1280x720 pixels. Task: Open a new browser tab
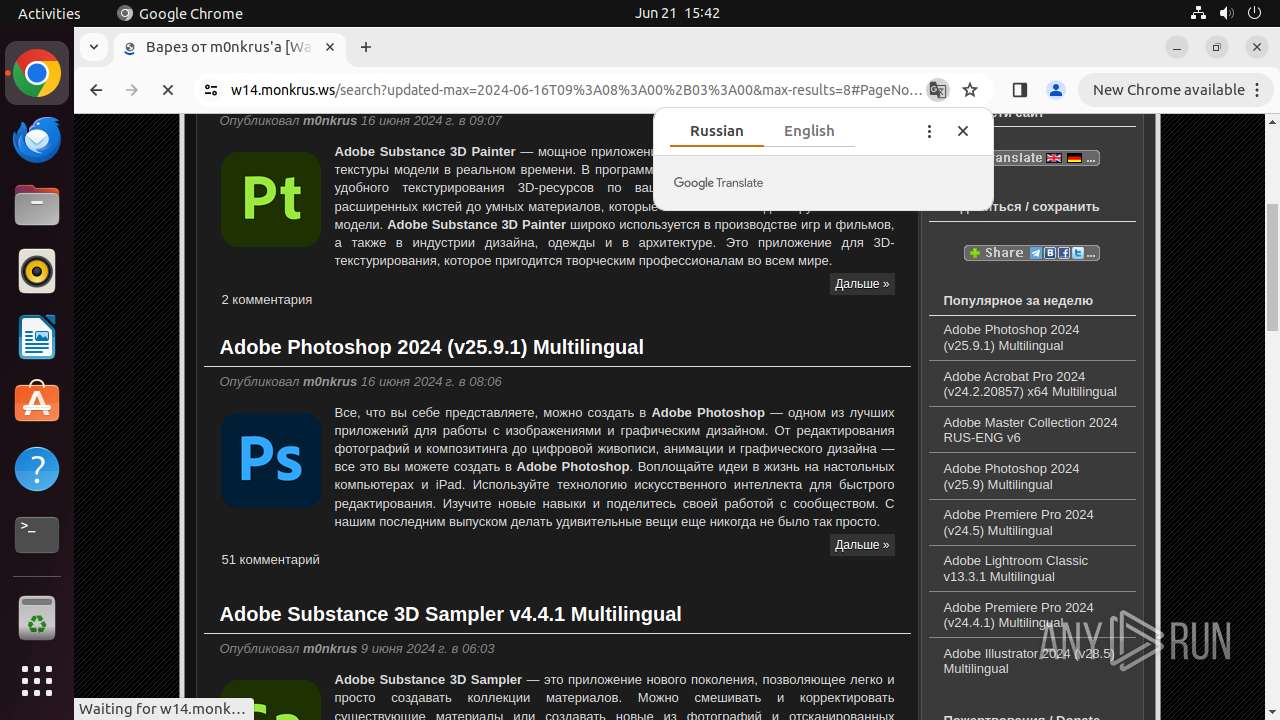coord(366,47)
